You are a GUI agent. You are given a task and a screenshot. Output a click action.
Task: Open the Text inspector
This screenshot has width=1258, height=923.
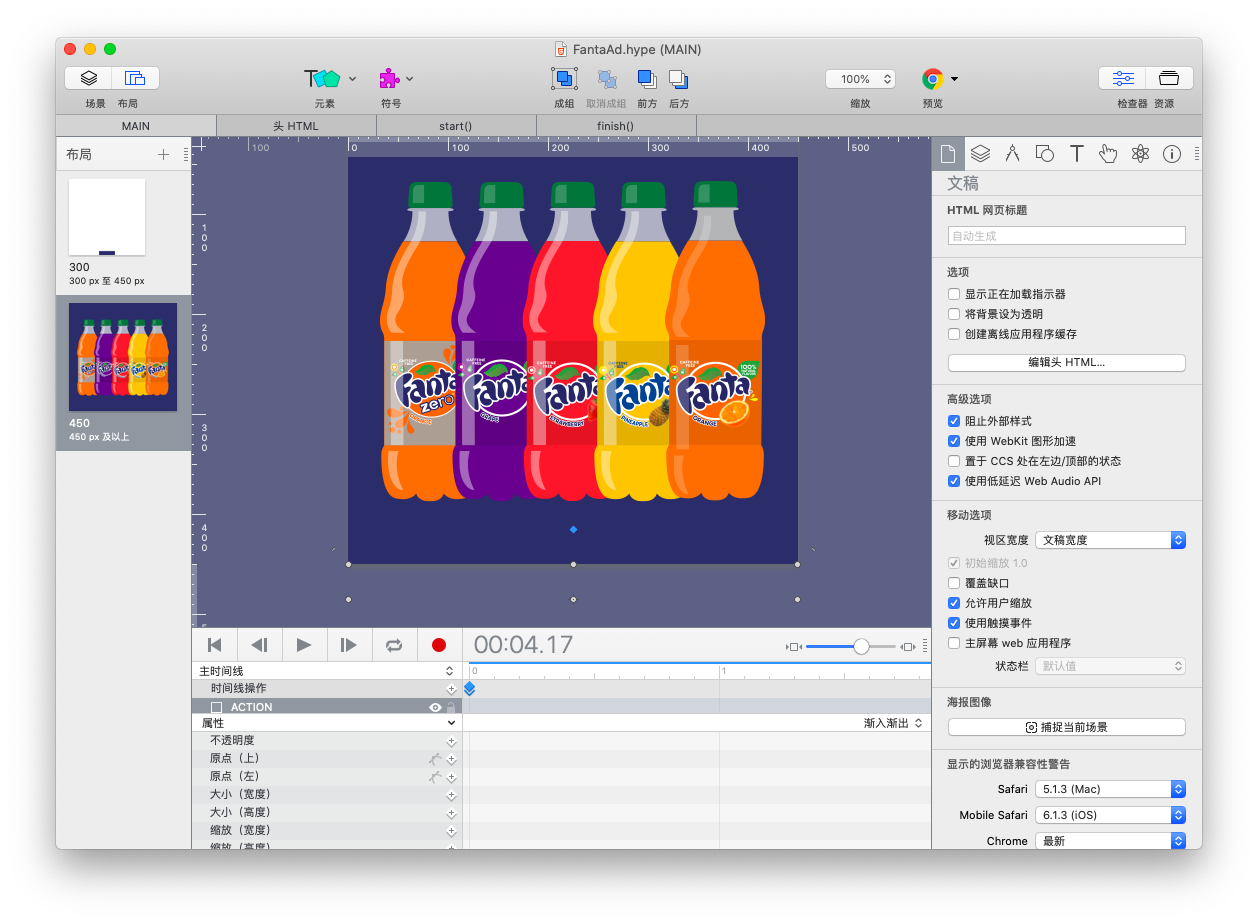pos(1076,153)
